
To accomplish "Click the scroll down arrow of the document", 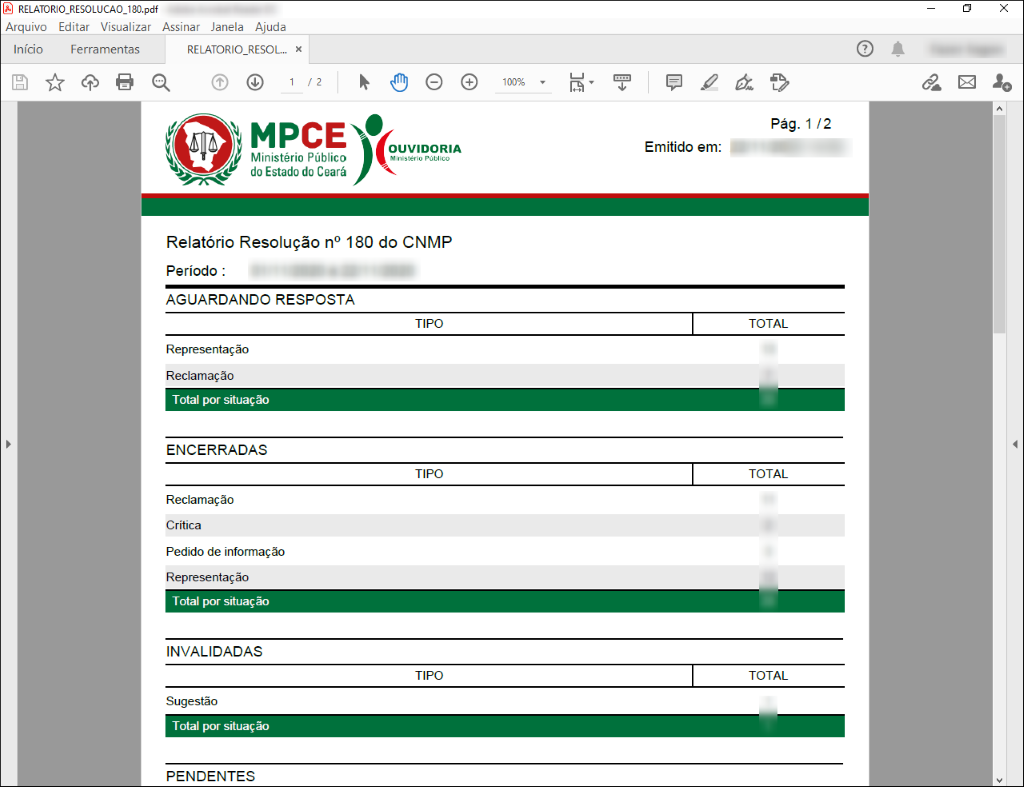I will point(999,780).
